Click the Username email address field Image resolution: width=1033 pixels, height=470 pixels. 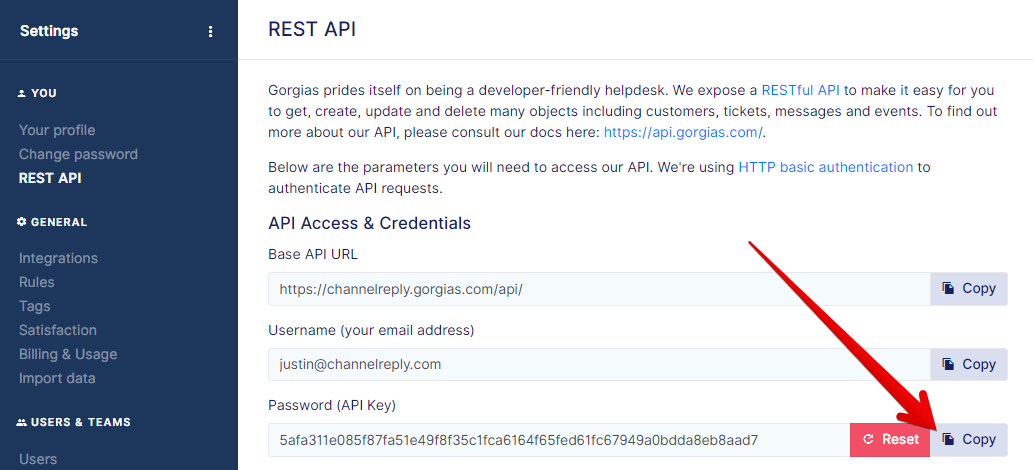click(599, 365)
